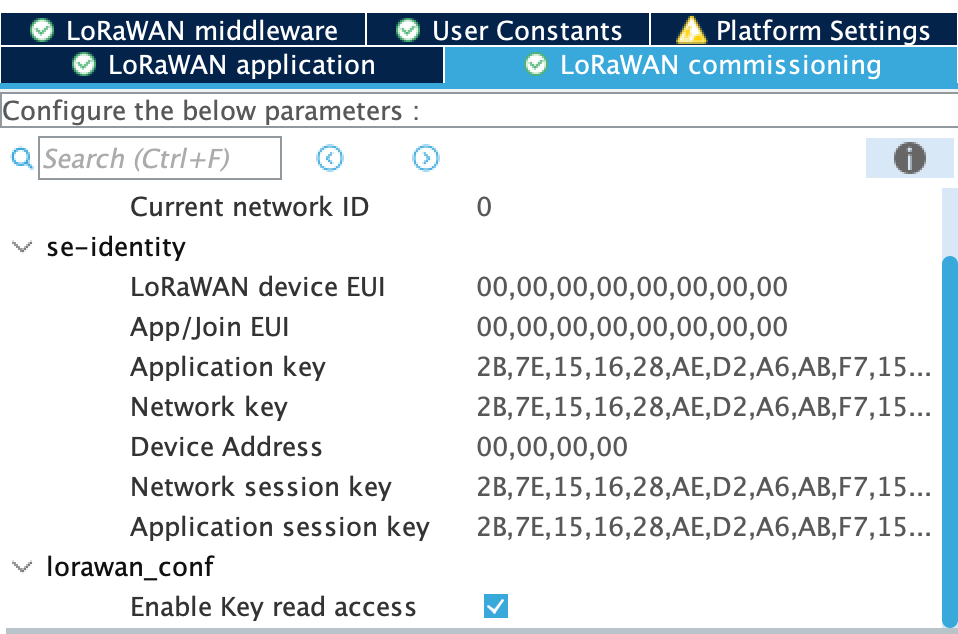The height and width of the screenshot is (634, 958).
Task: Click the Platform Settings warning icon
Action: coord(691,31)
